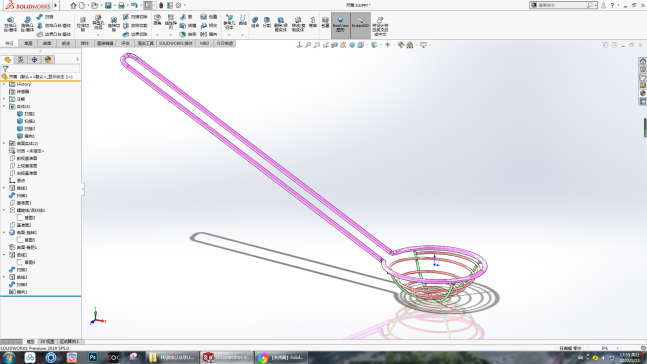
Task: Choose the Shell (抽壳) tool
Action: [x=188, y=34]
